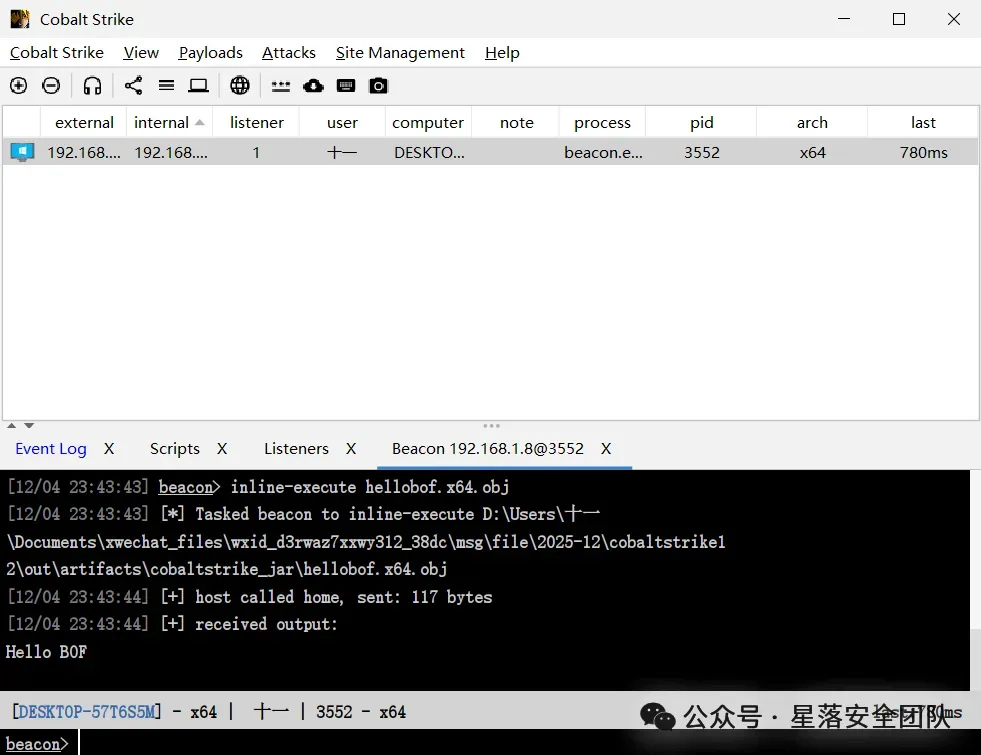The width and height of the screenshot is (981, 755).
Task: Select the beacon session row for DESKTOP
Action: (x=490, y=152)
